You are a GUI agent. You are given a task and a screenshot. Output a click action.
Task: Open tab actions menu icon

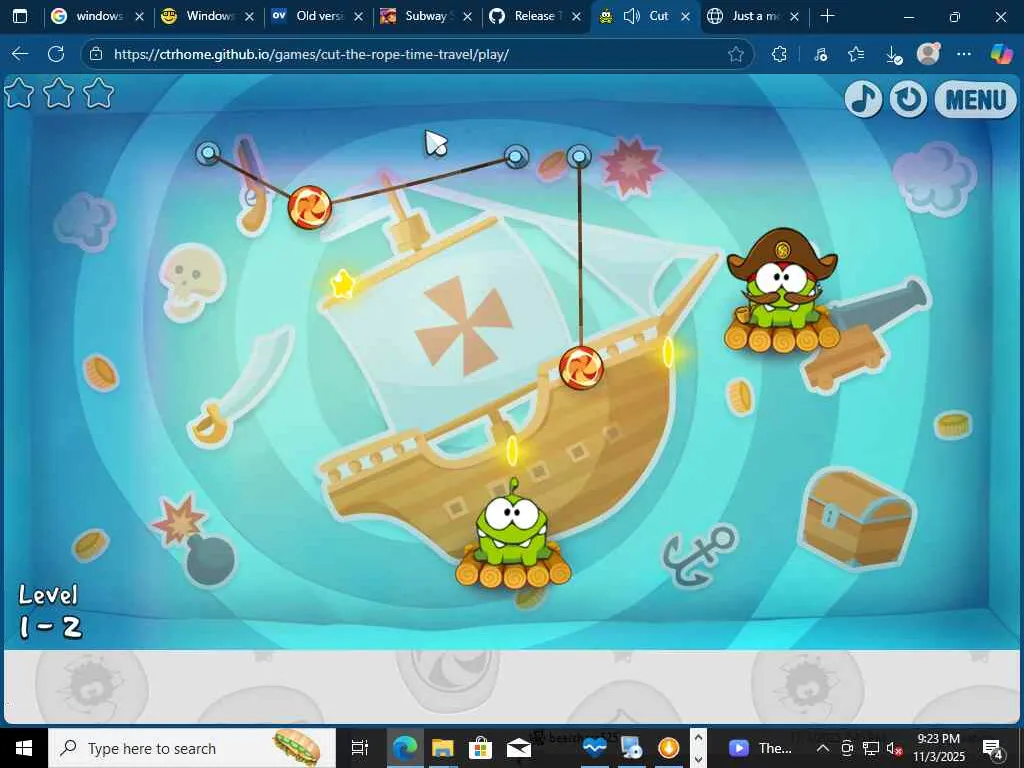click(x=20, y=16)
